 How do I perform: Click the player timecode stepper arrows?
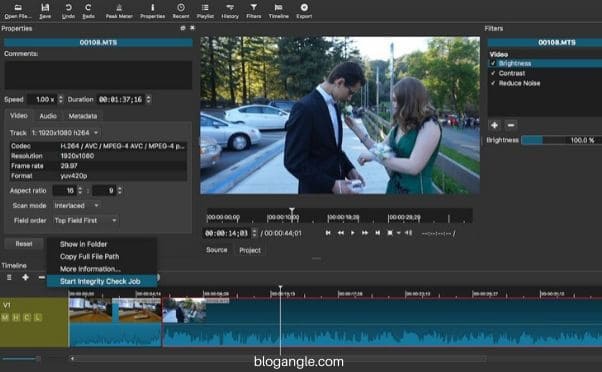pyautogui.click(x=254, y=233)
